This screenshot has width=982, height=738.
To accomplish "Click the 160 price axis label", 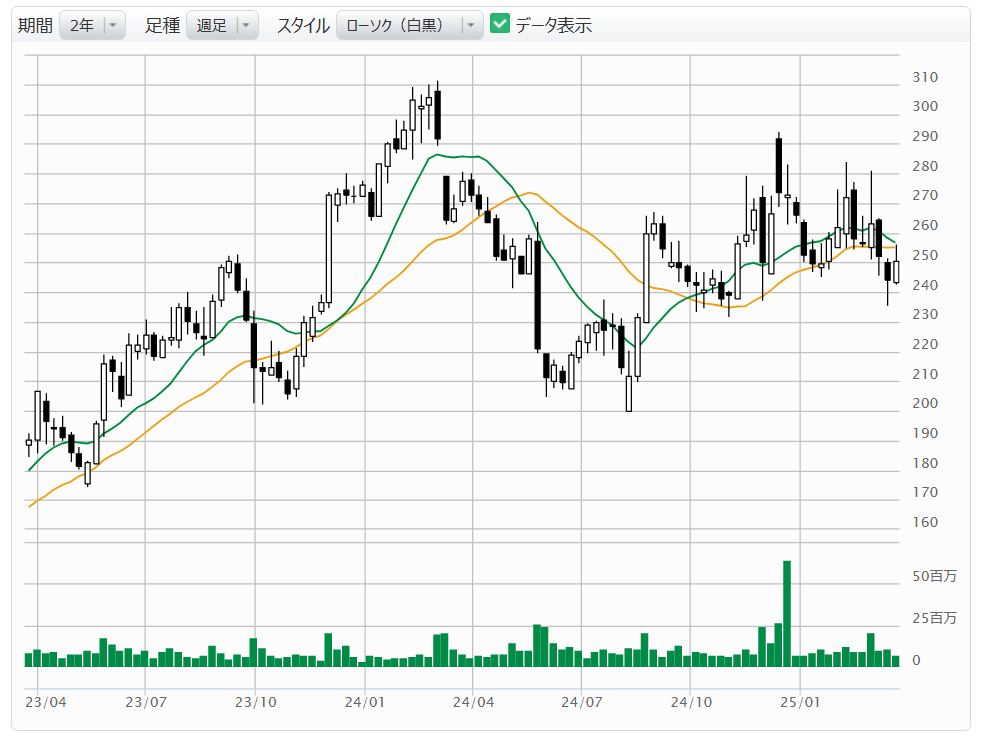I will (x=925, y=522).
